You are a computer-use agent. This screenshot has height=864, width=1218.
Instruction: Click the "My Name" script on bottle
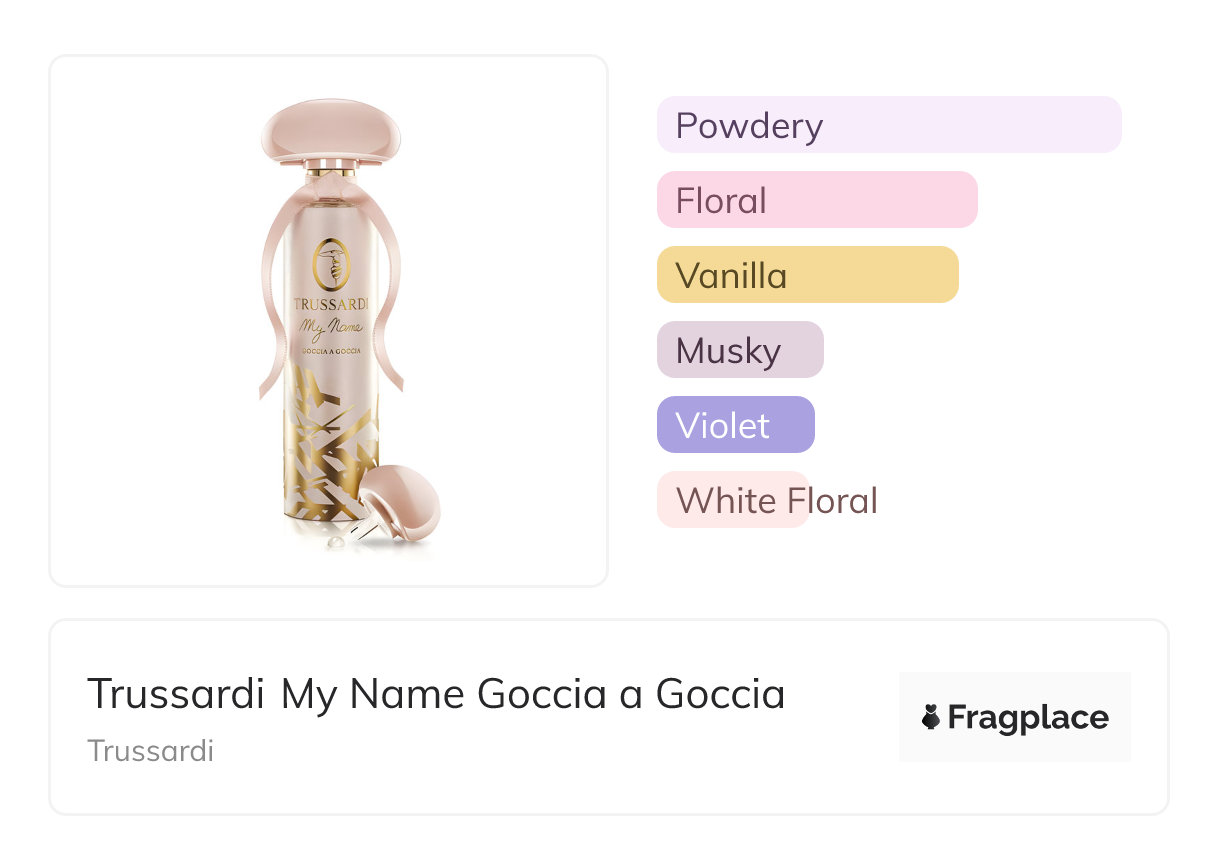(x=330, y=326)
